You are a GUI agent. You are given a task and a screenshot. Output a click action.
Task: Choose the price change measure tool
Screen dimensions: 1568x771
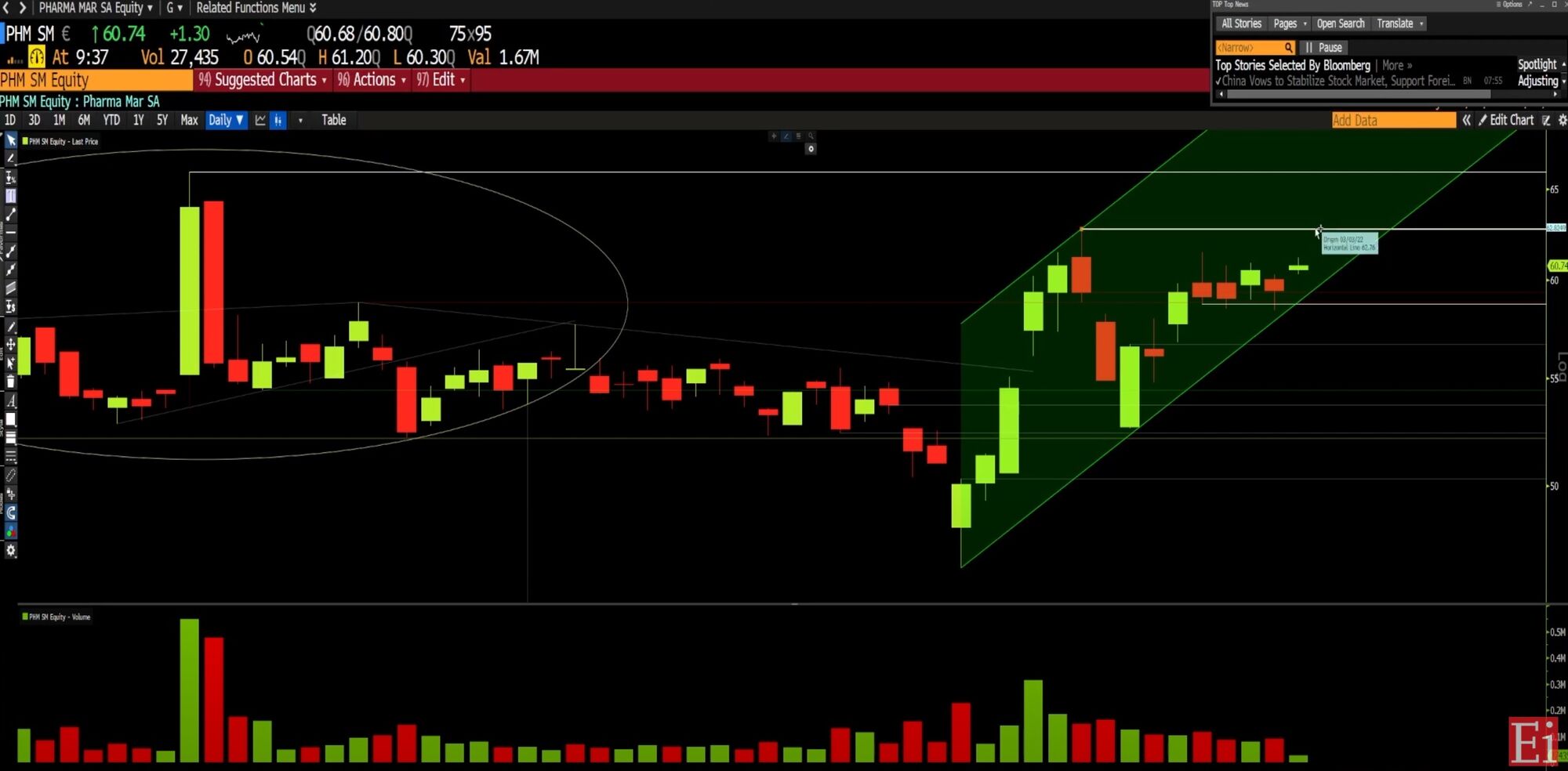[11, 307]
